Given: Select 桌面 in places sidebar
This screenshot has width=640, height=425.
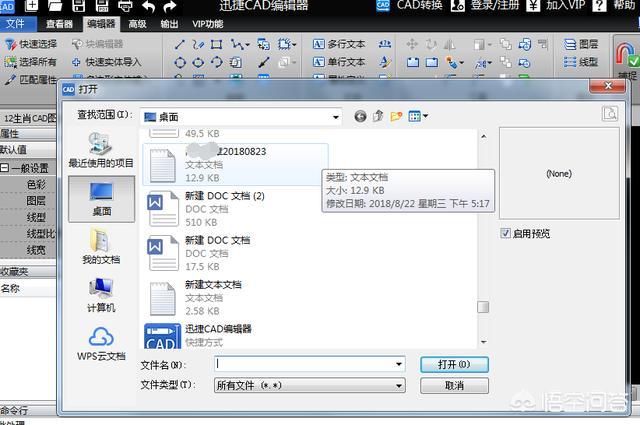Looking at the screenshot, I should [x=101, y=199].
